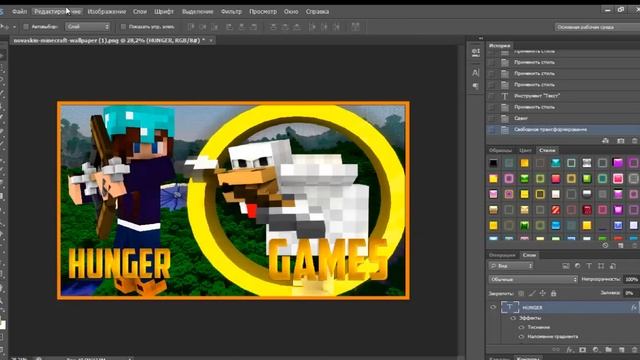Image resolution: width=640 pixels, height=360 pixels.
Task: Open the Файл menu
Action: (x=19, y=11)
